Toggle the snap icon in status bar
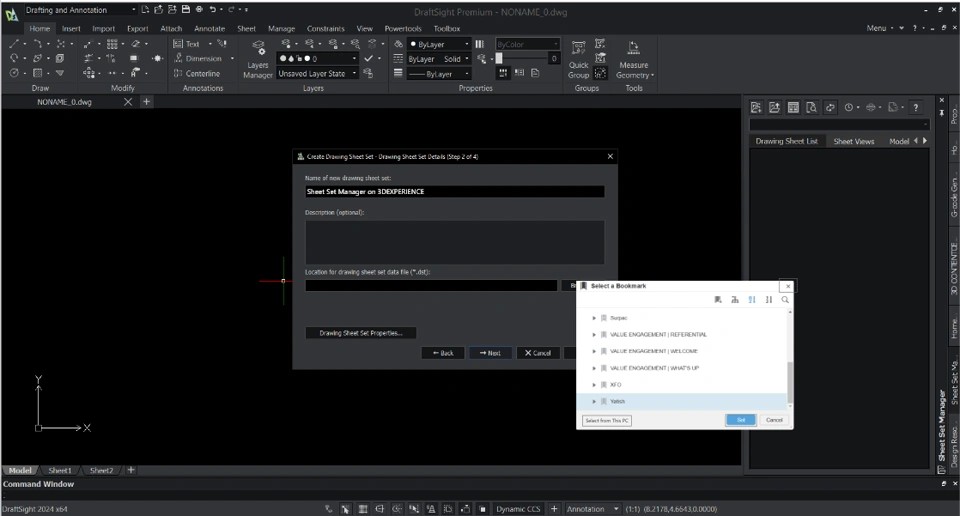The height and width of the screenshot is (516, 960). [345, 509]
